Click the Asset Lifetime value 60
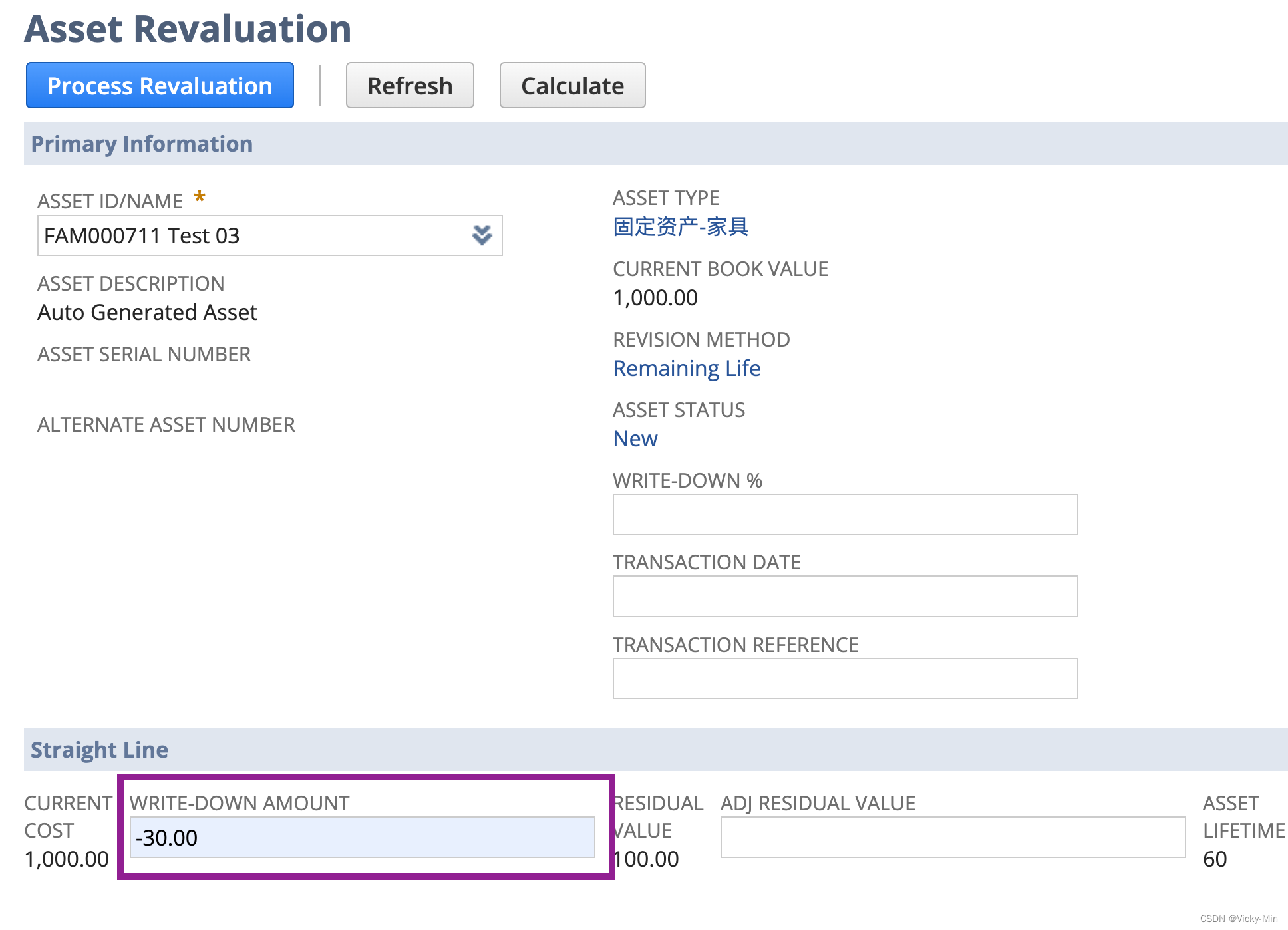This screenshot has height=930, width=1288. [x=1214, y=859]
